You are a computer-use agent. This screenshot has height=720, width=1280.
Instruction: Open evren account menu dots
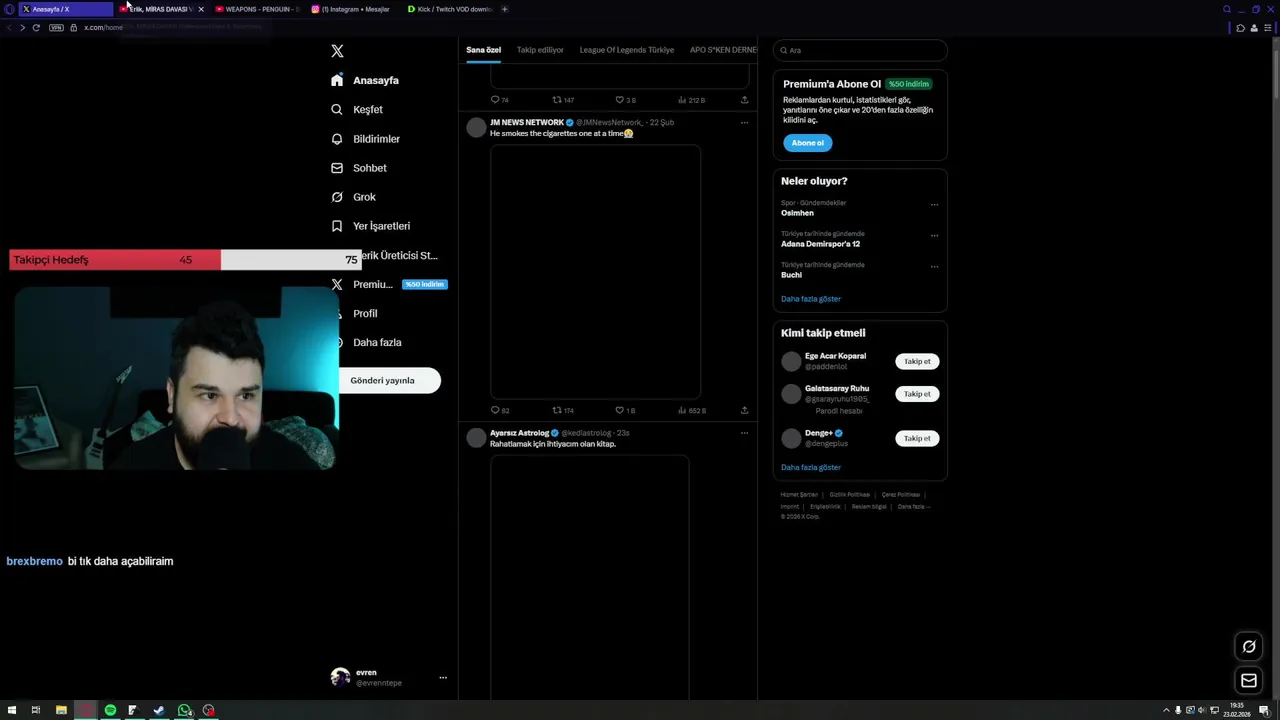point(443,677)
